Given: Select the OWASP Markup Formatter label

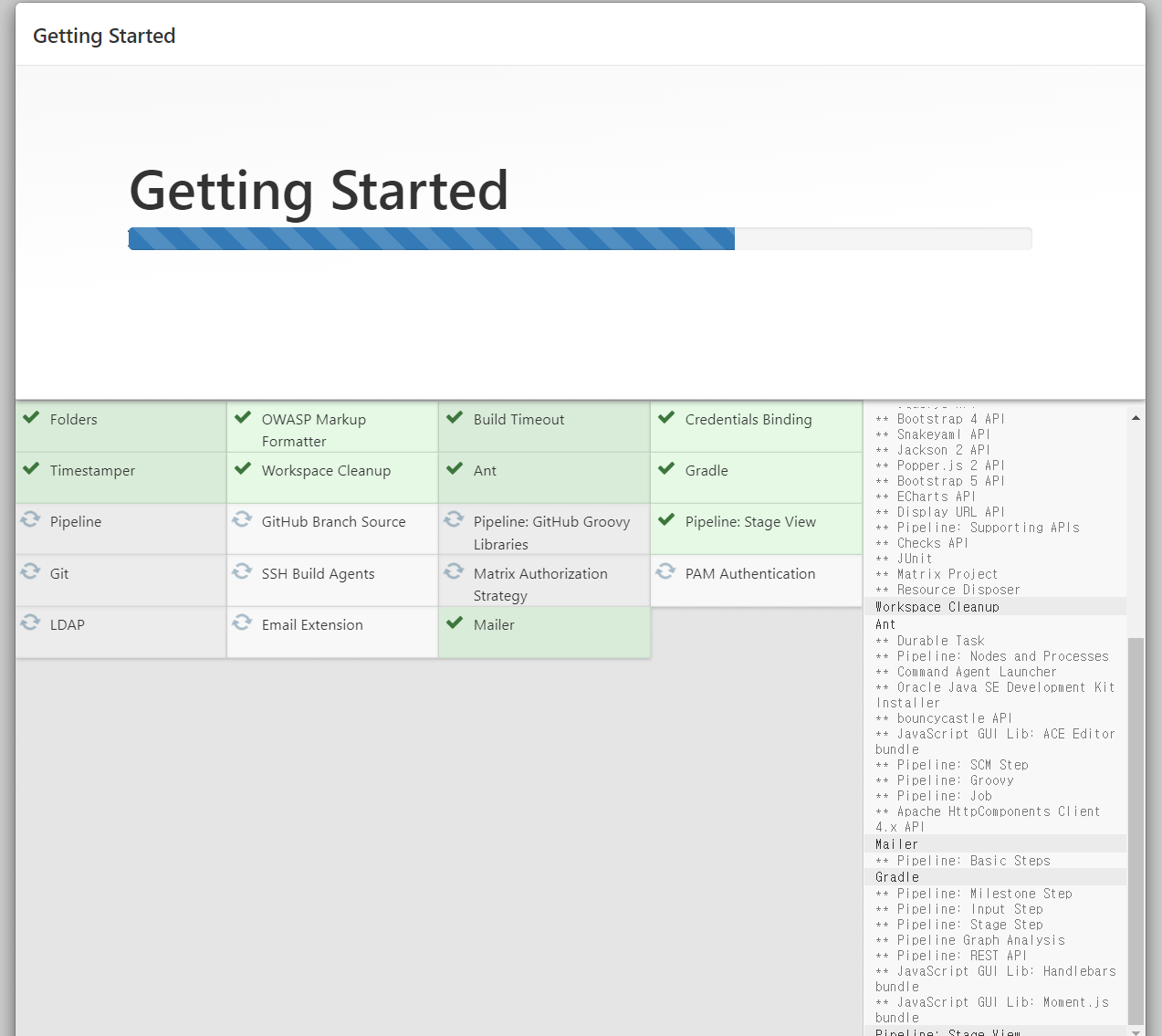Looking at the screenshot, I should pos(314,431).
